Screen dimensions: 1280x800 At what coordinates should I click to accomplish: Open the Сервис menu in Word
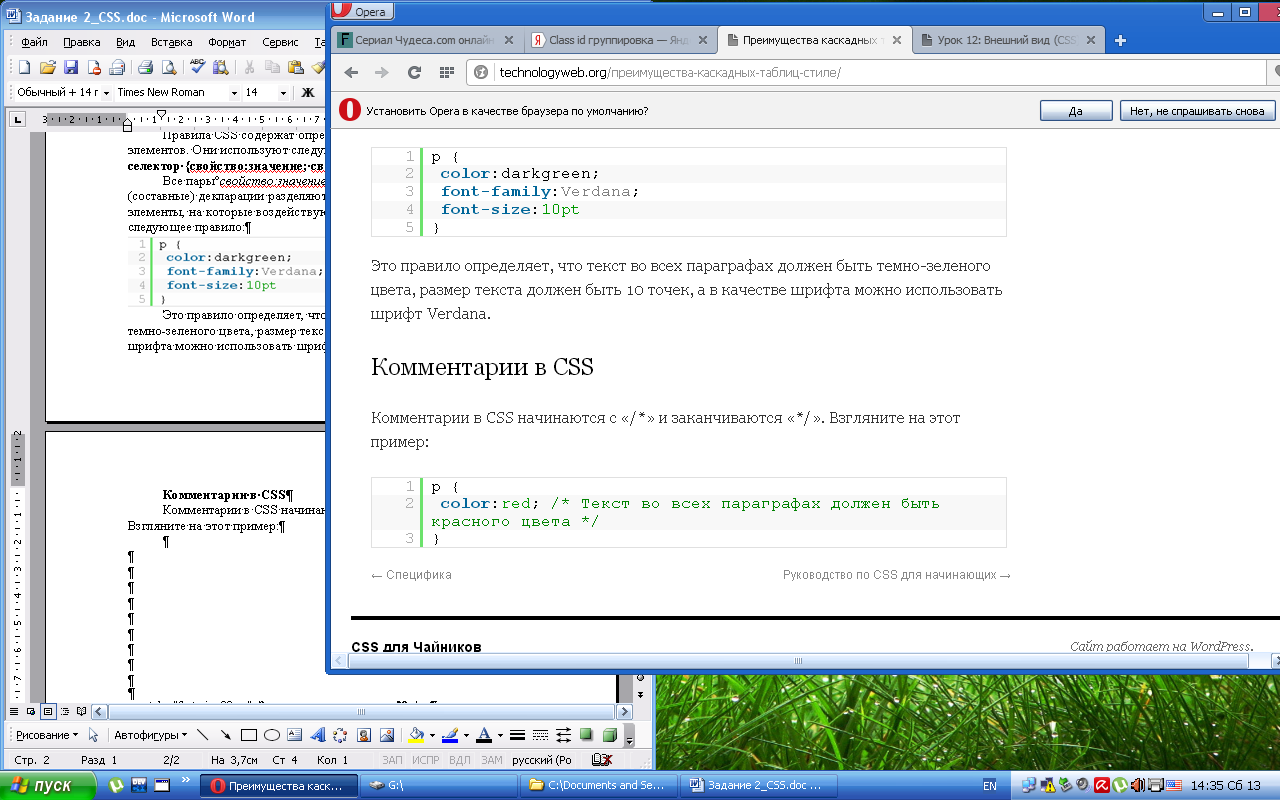coord(280,43)
